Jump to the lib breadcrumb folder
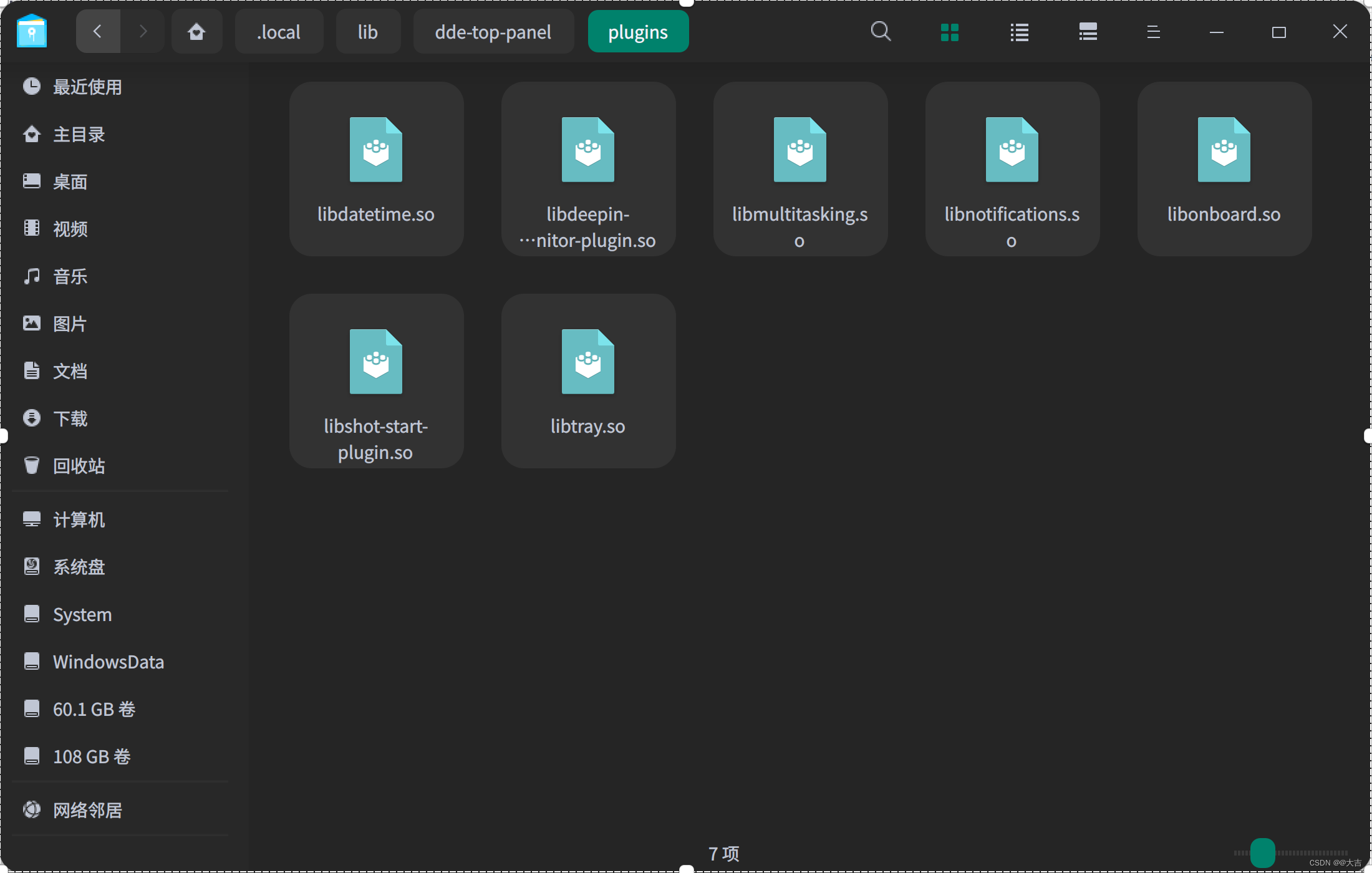This screenshot has height=873, width=1372. [368, 32]
